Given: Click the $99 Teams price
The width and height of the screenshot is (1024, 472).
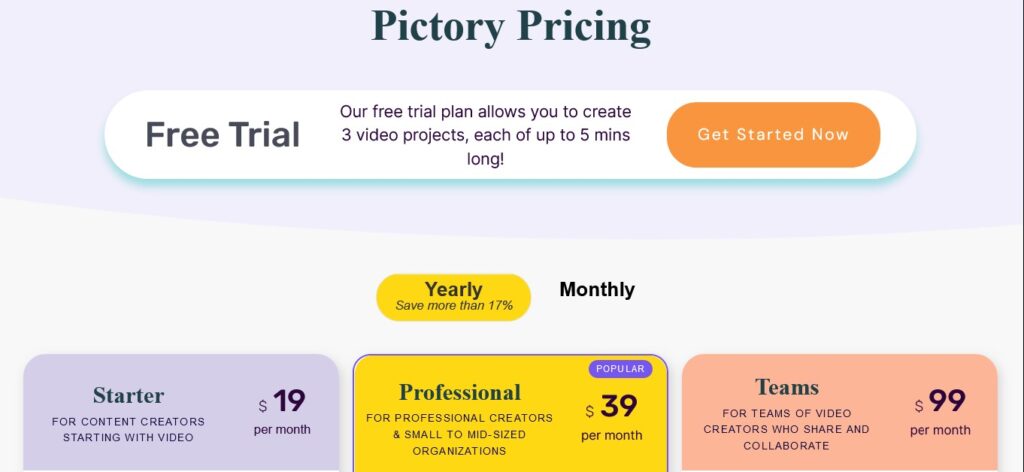Looking at the screenshot, I should [x=941, y=401].
